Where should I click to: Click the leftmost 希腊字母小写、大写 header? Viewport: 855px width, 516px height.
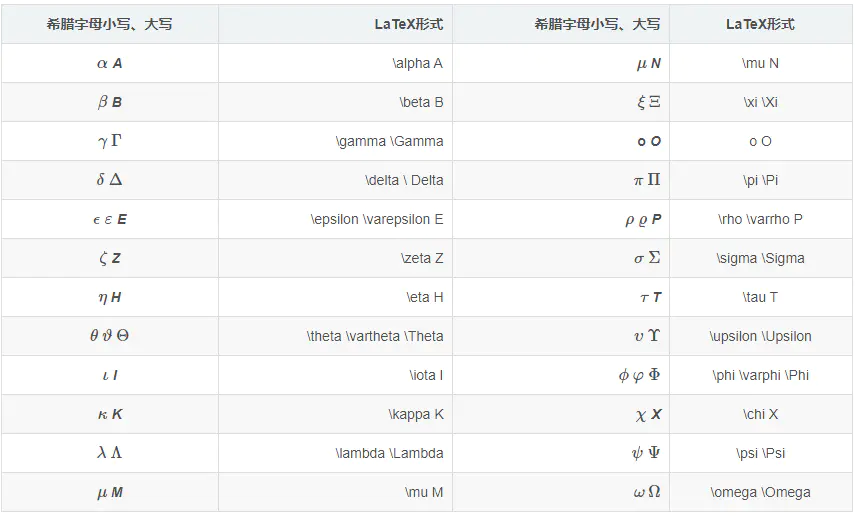110,24
